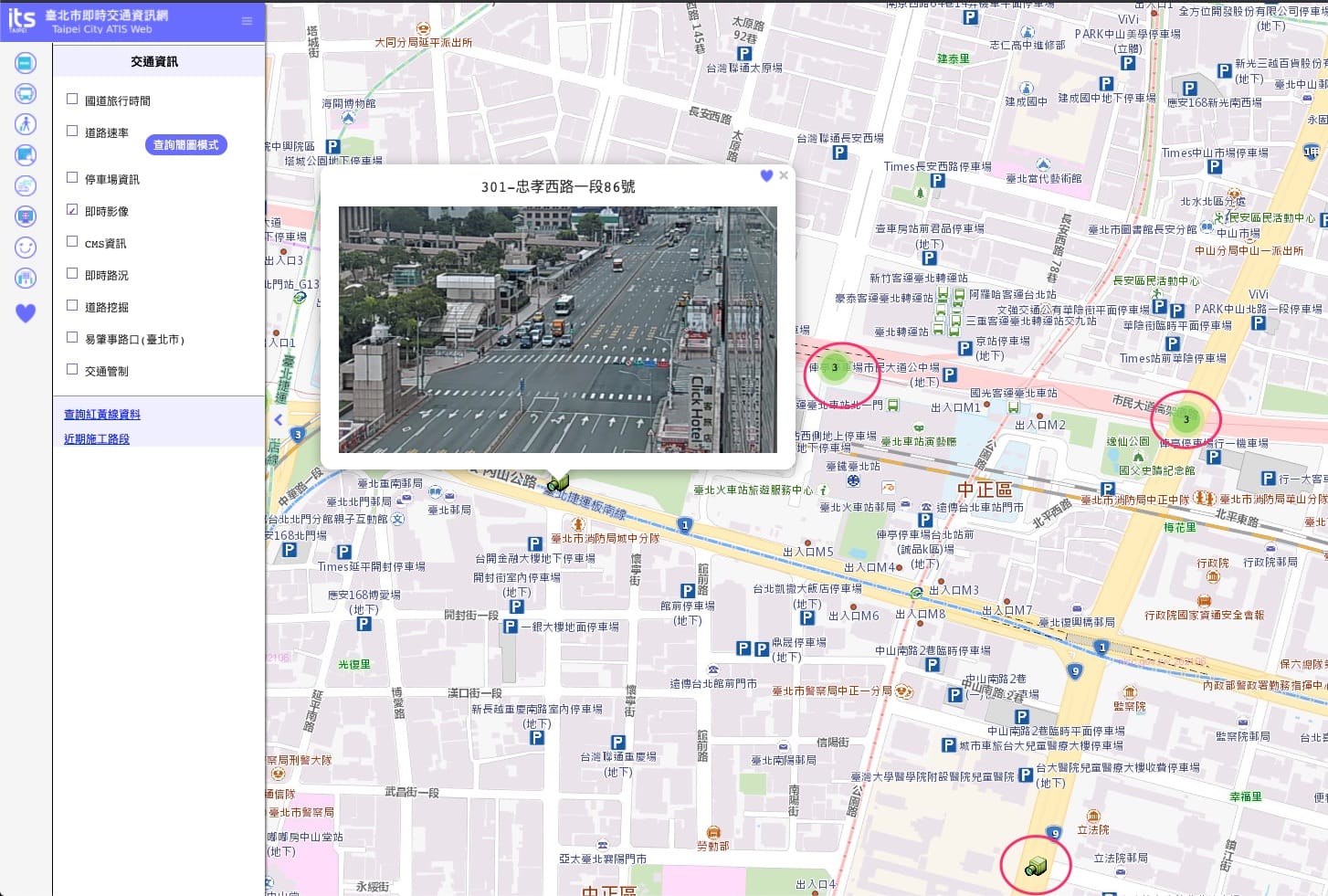Image resolution: width=1328 pixels, height=896 pixels.
Task: Click the live traffic camera image
Action: click(x=557, y=329)
